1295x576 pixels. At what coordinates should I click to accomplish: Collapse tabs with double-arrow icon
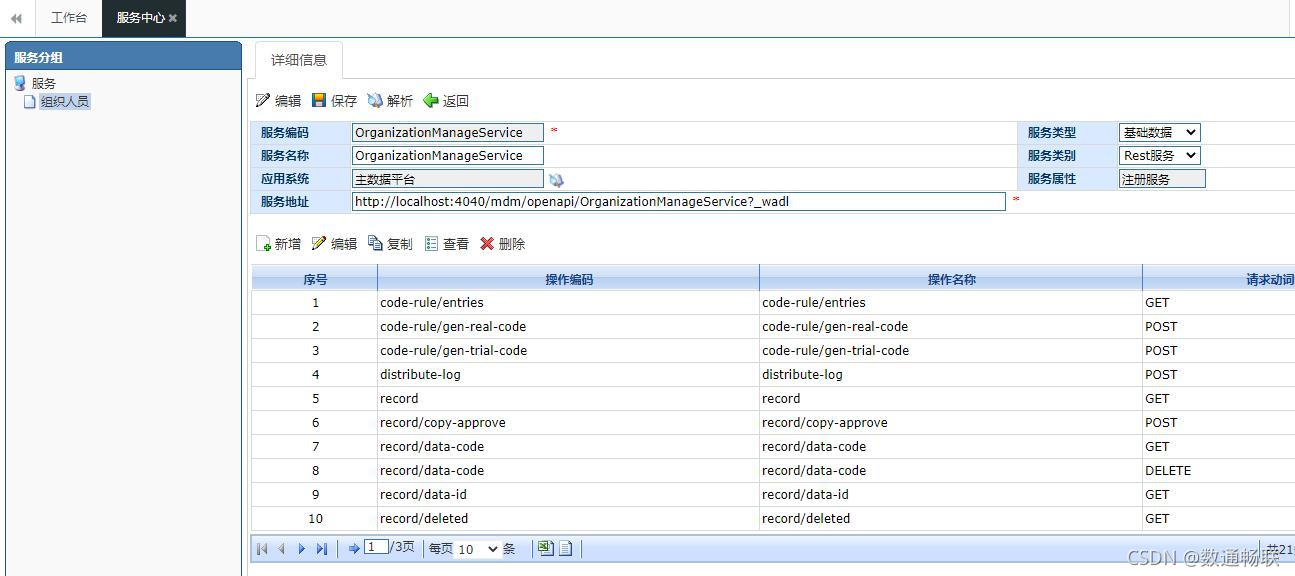[x=16, y=18]
